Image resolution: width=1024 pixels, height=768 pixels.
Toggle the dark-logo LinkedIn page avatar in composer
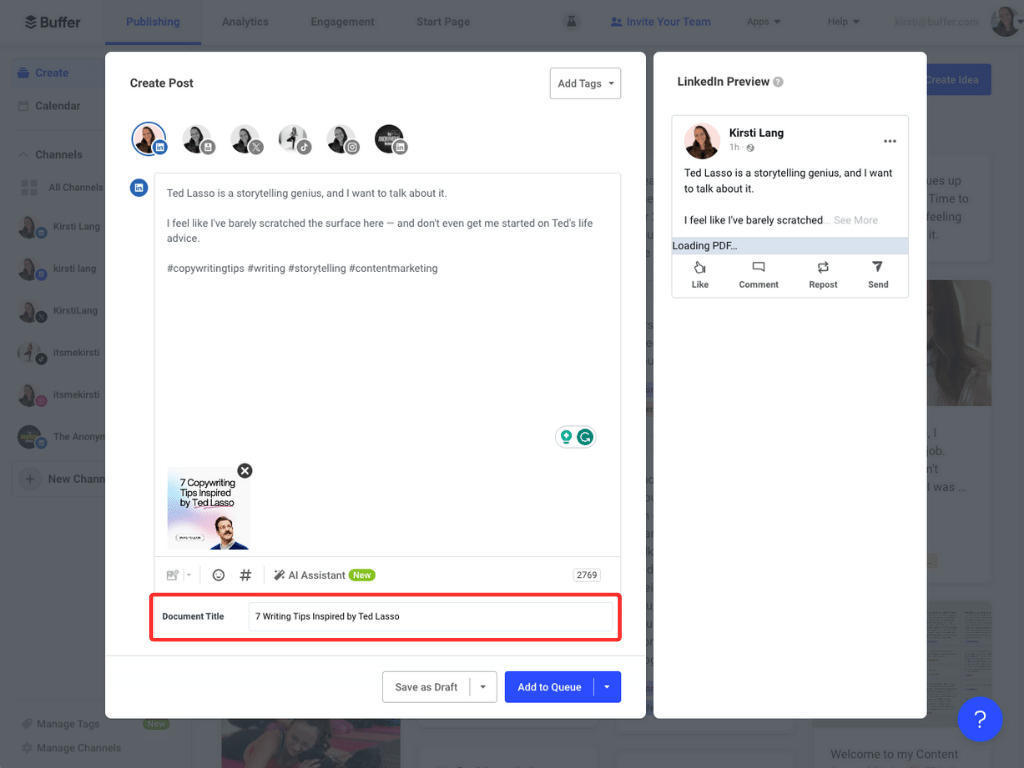pyautogui.click(x=391, y=139)
